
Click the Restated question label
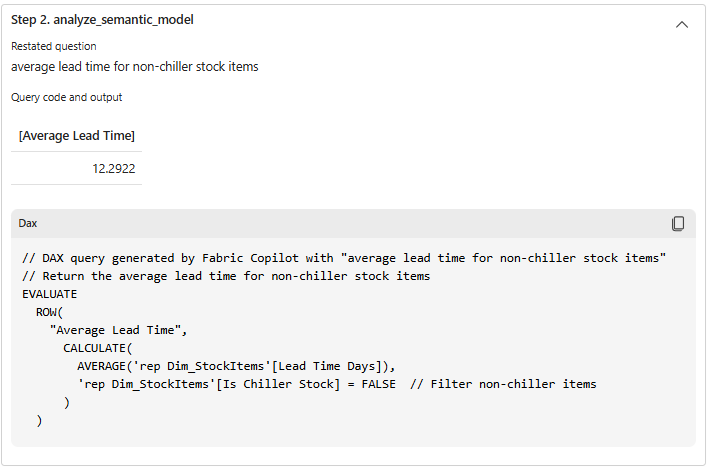54,46
